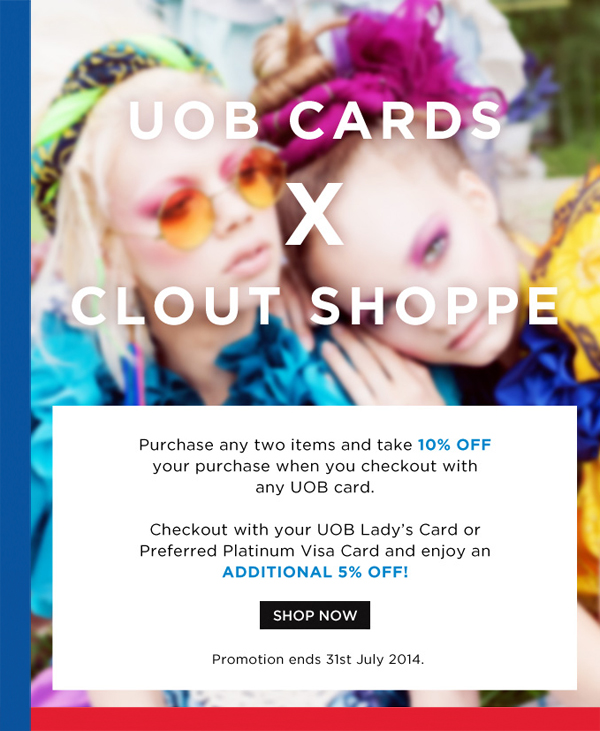The image size is (600, 731).
Task: Click the SHOP NOW button
Action: pyautogui.click(x=315, y=615)
